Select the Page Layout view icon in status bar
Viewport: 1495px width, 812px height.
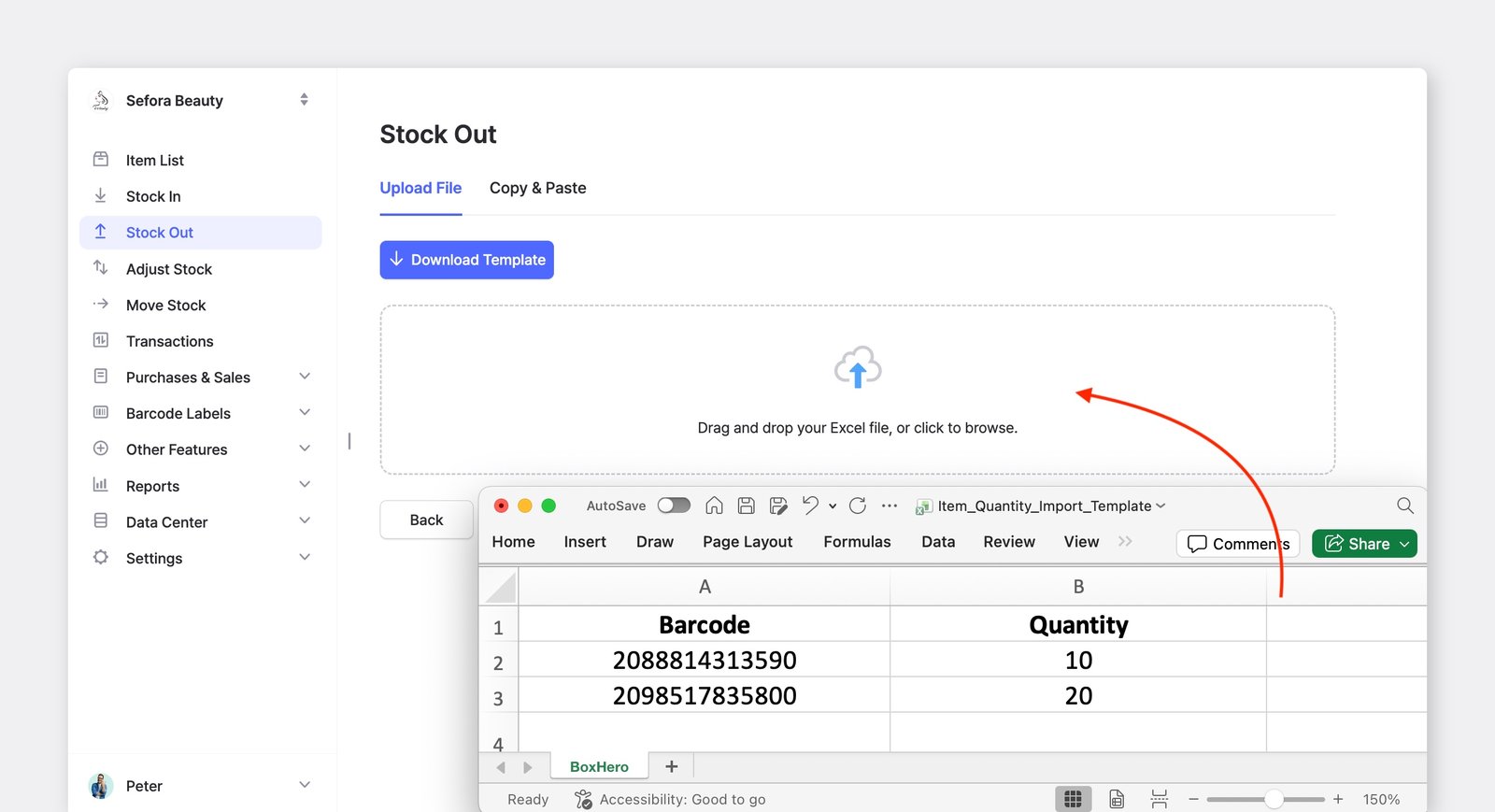coord(1117,799)
